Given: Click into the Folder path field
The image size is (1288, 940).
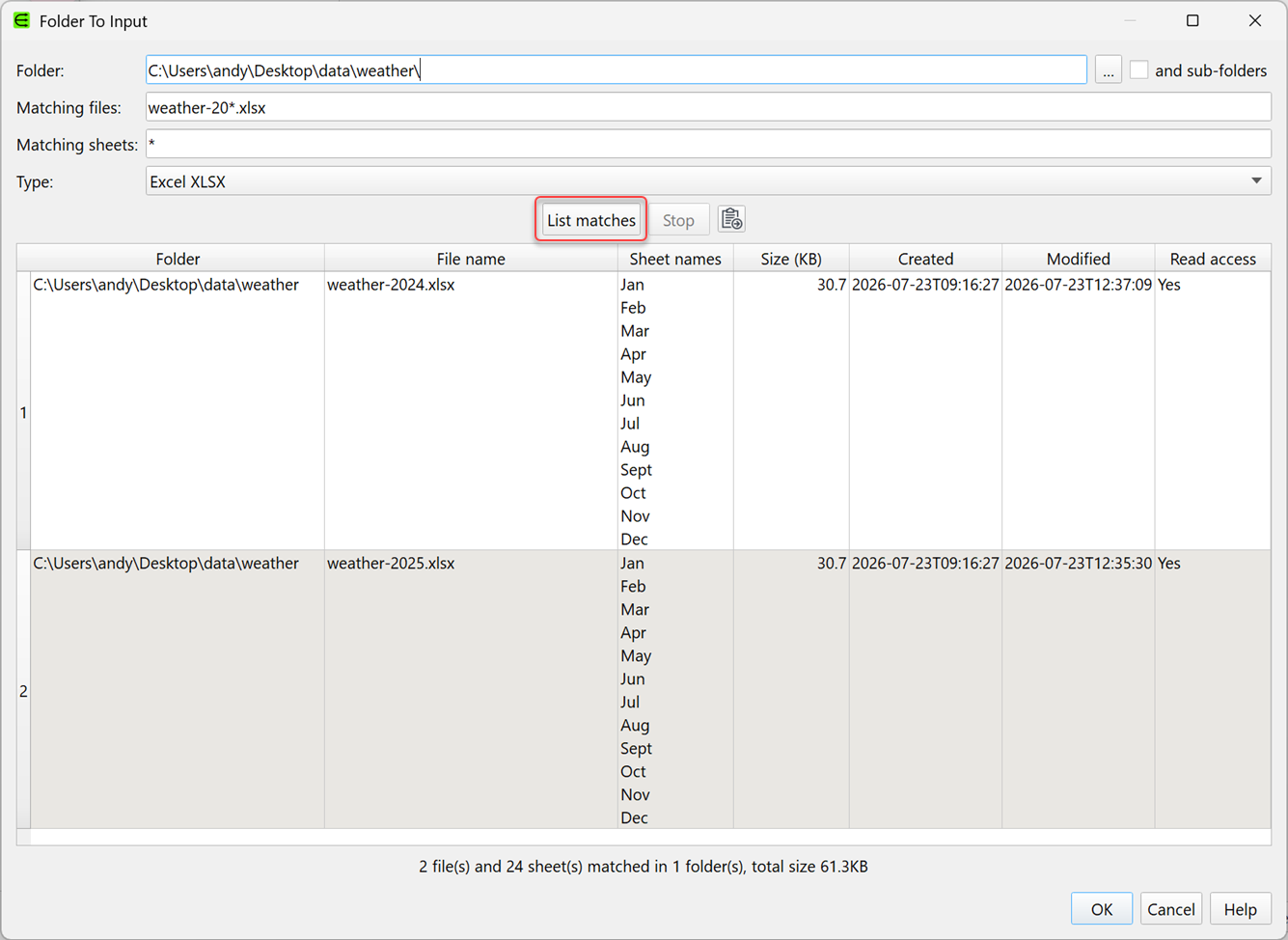Looking at the screenshot, I should coord(616,70).
